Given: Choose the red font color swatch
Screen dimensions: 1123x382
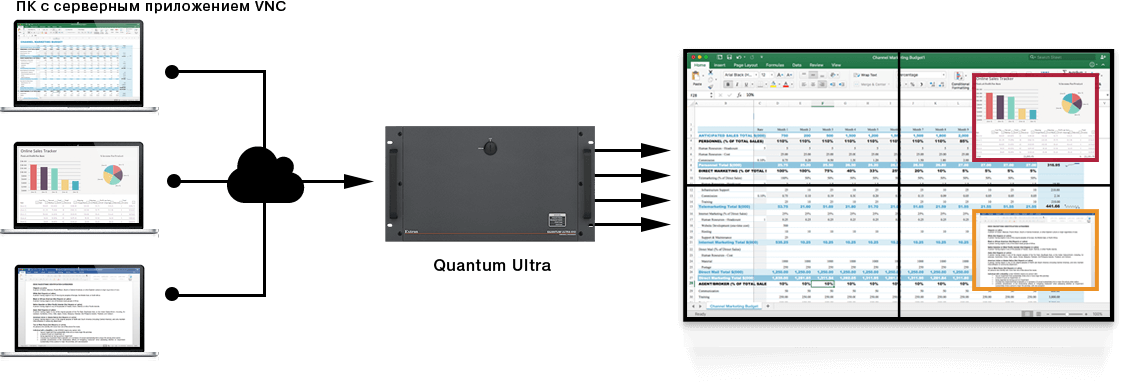Looking at the screenshot, I should coord(786,84).
